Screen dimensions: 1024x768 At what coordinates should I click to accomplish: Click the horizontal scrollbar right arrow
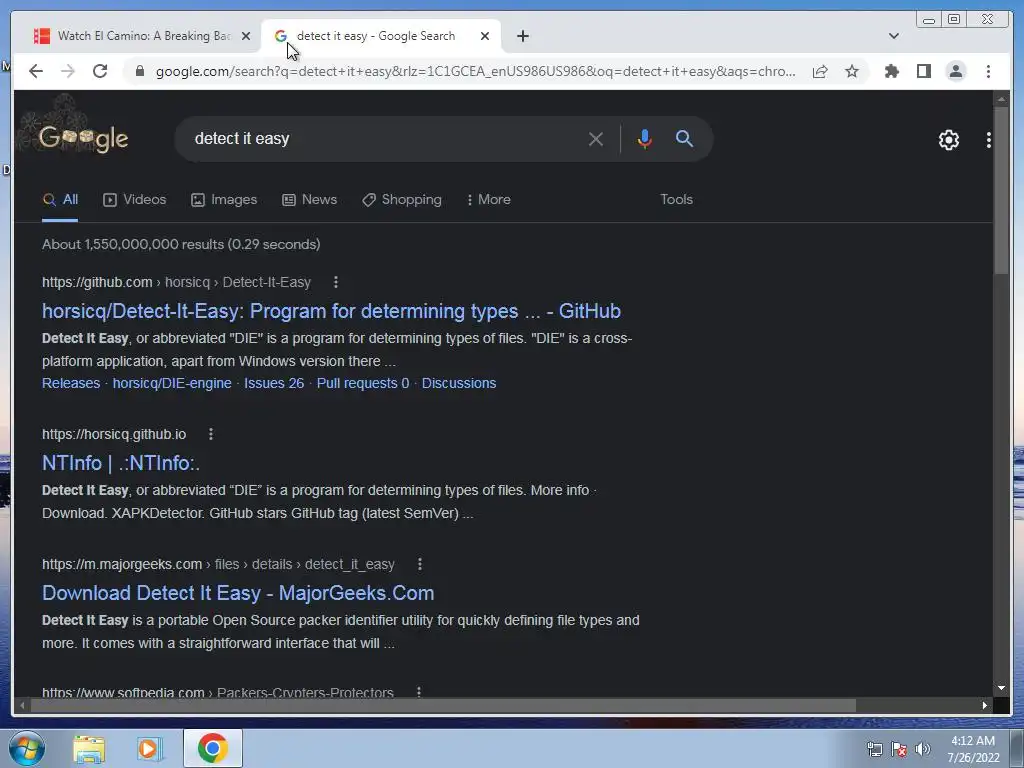point(985,705)
